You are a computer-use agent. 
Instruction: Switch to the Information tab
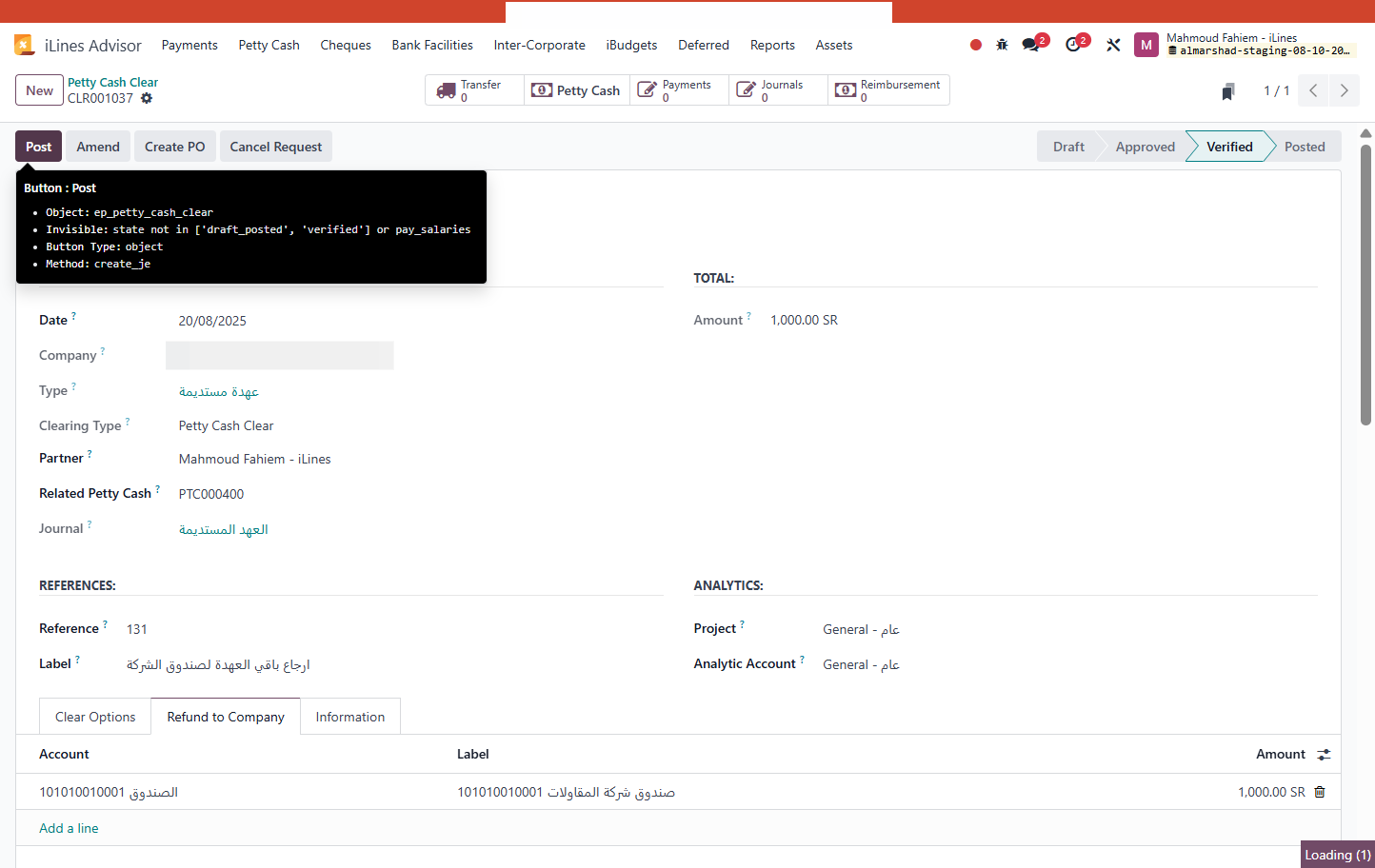350,717
